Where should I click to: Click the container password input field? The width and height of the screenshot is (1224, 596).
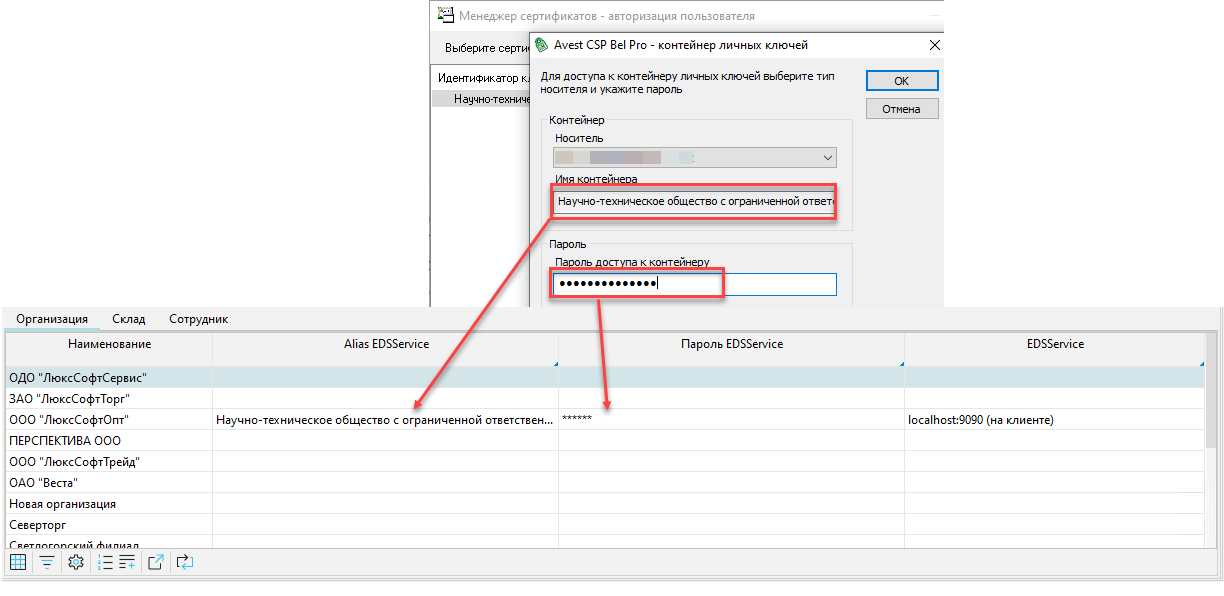(x=694, y=285)
